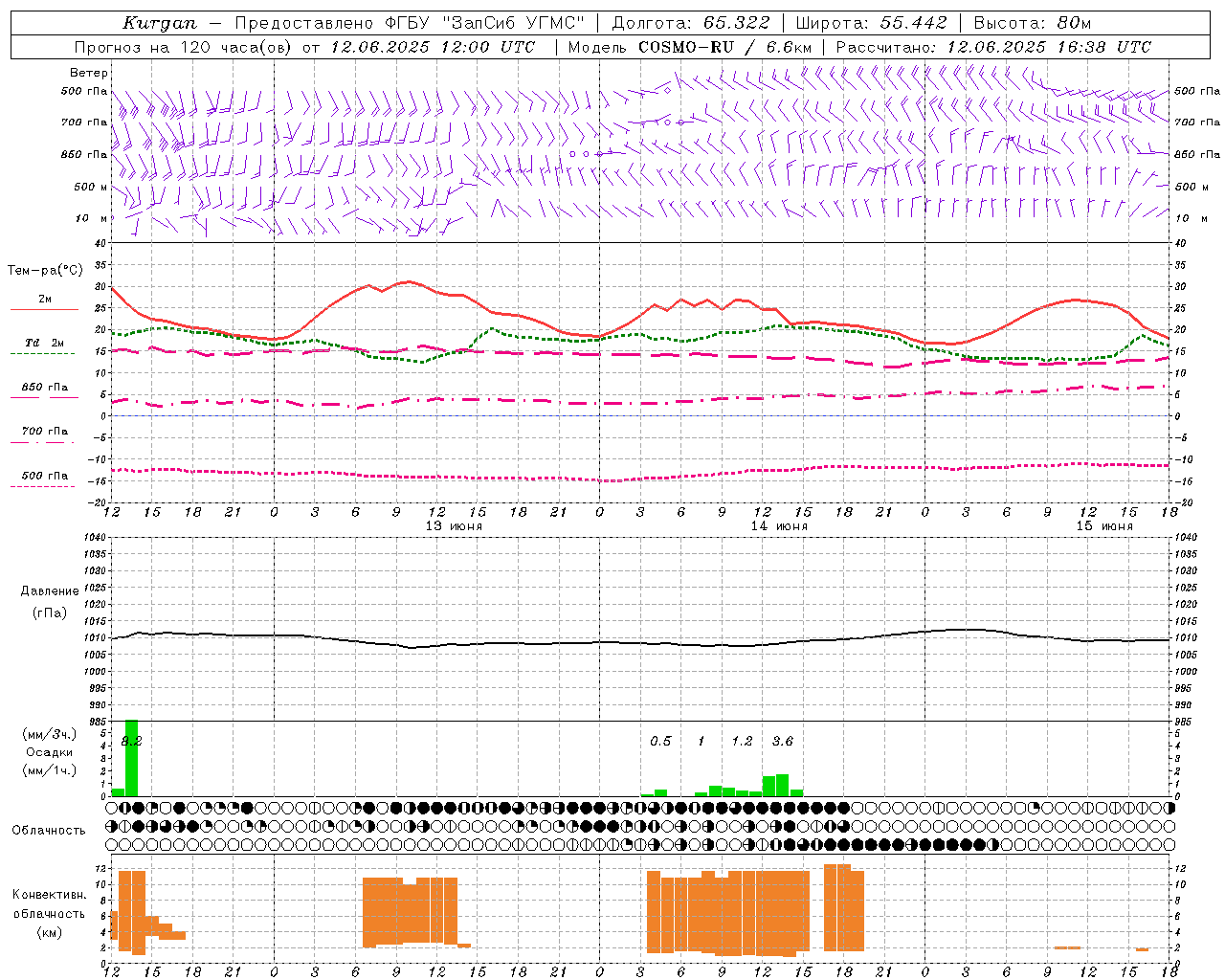Select the latitude value 55.442
This screenshot has width=1225, height=980.
913,23
